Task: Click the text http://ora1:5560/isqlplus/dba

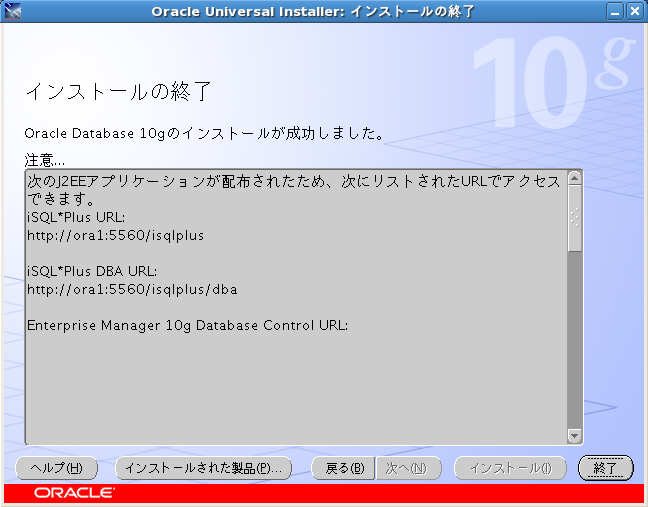Action: click(132, 289)
